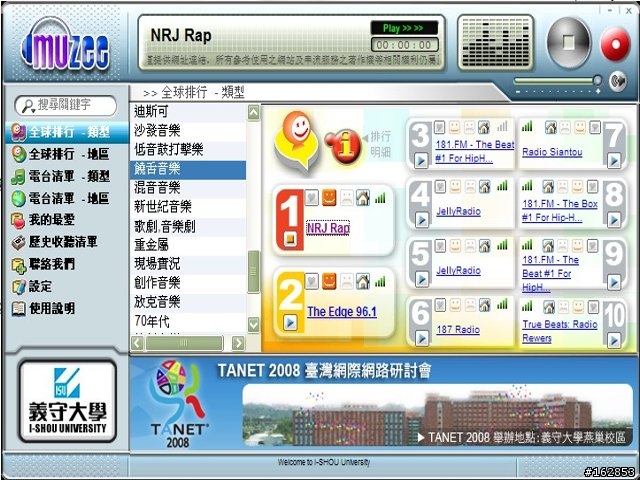The image size is (640, 480).
Task: Click the genre list vertical scrollbar thumb
Action: pos(253,271)
